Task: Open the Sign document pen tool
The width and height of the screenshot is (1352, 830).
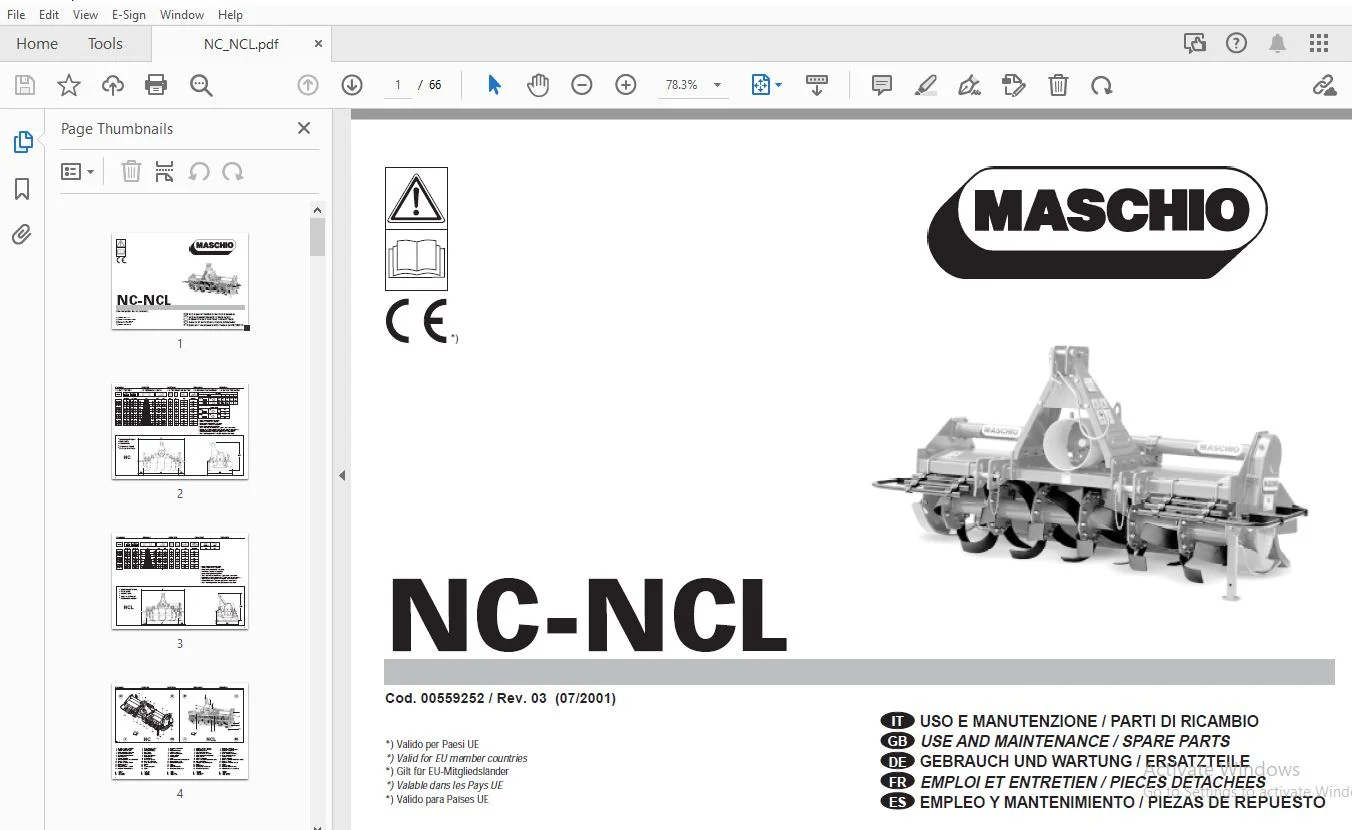Action: point(969,86)
